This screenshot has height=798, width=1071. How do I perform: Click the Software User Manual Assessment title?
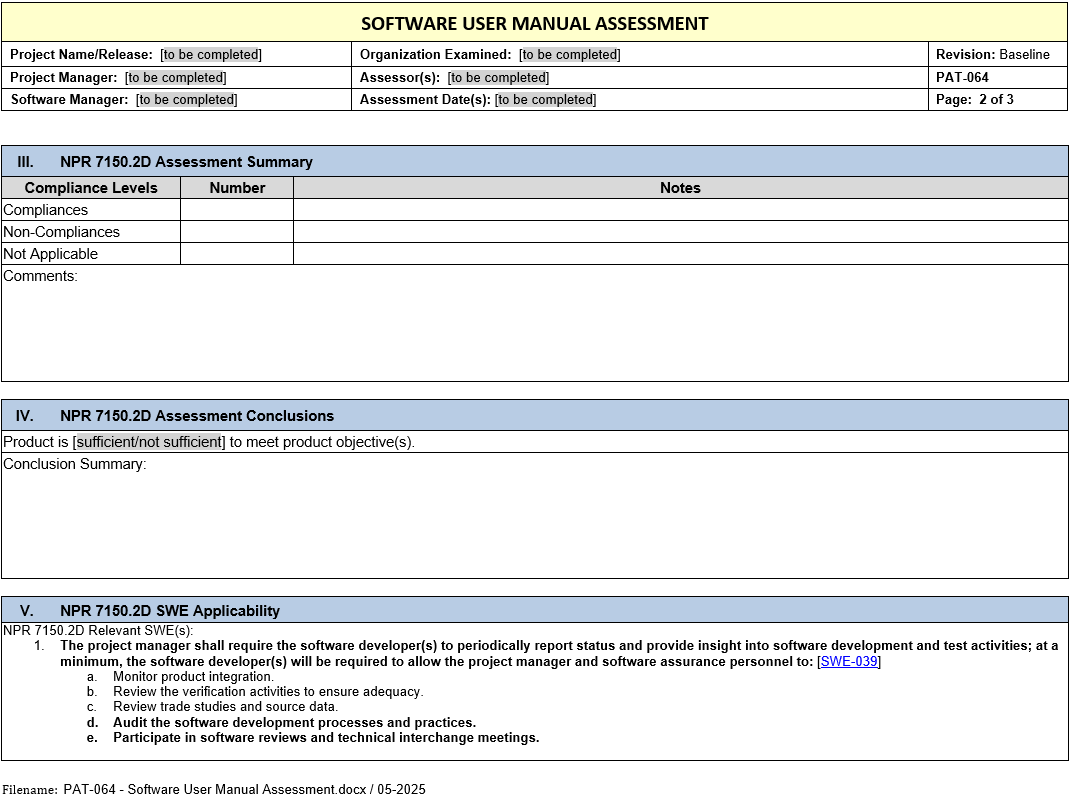tap(534, 23)
